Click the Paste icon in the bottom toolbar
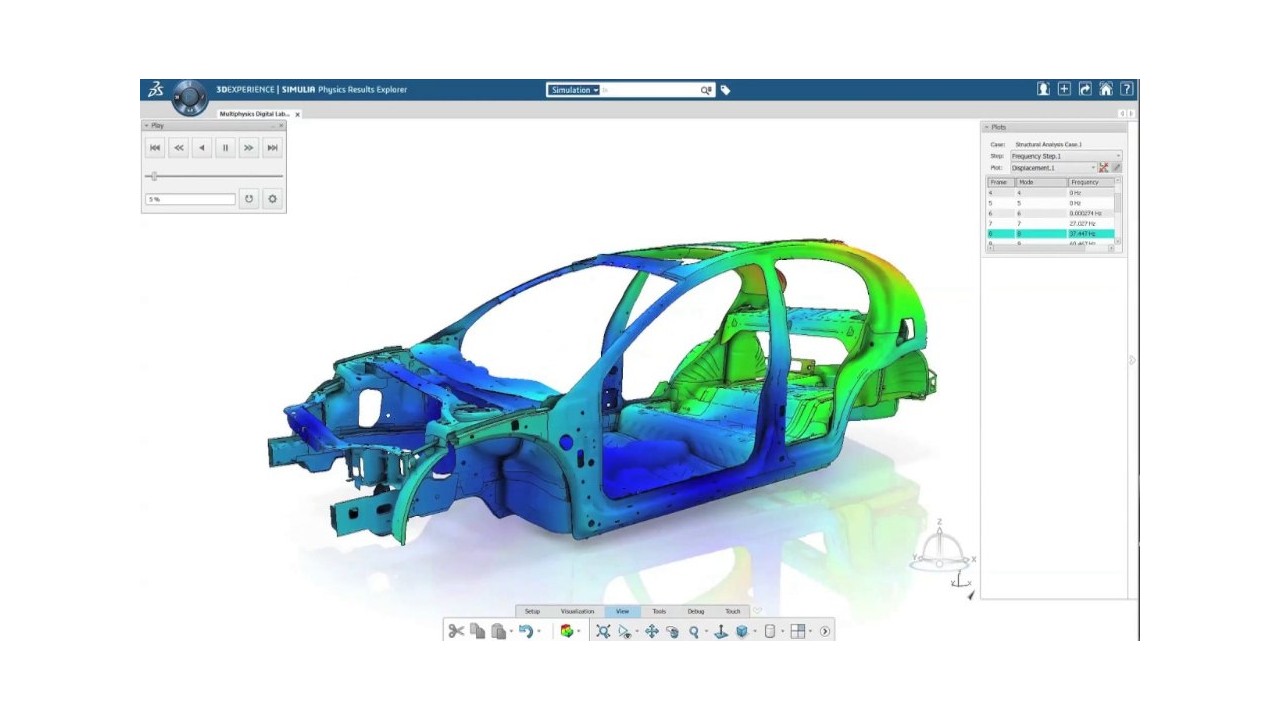Image resolution: width=1280 pixels, height=720 pixels. coord(498,631)
